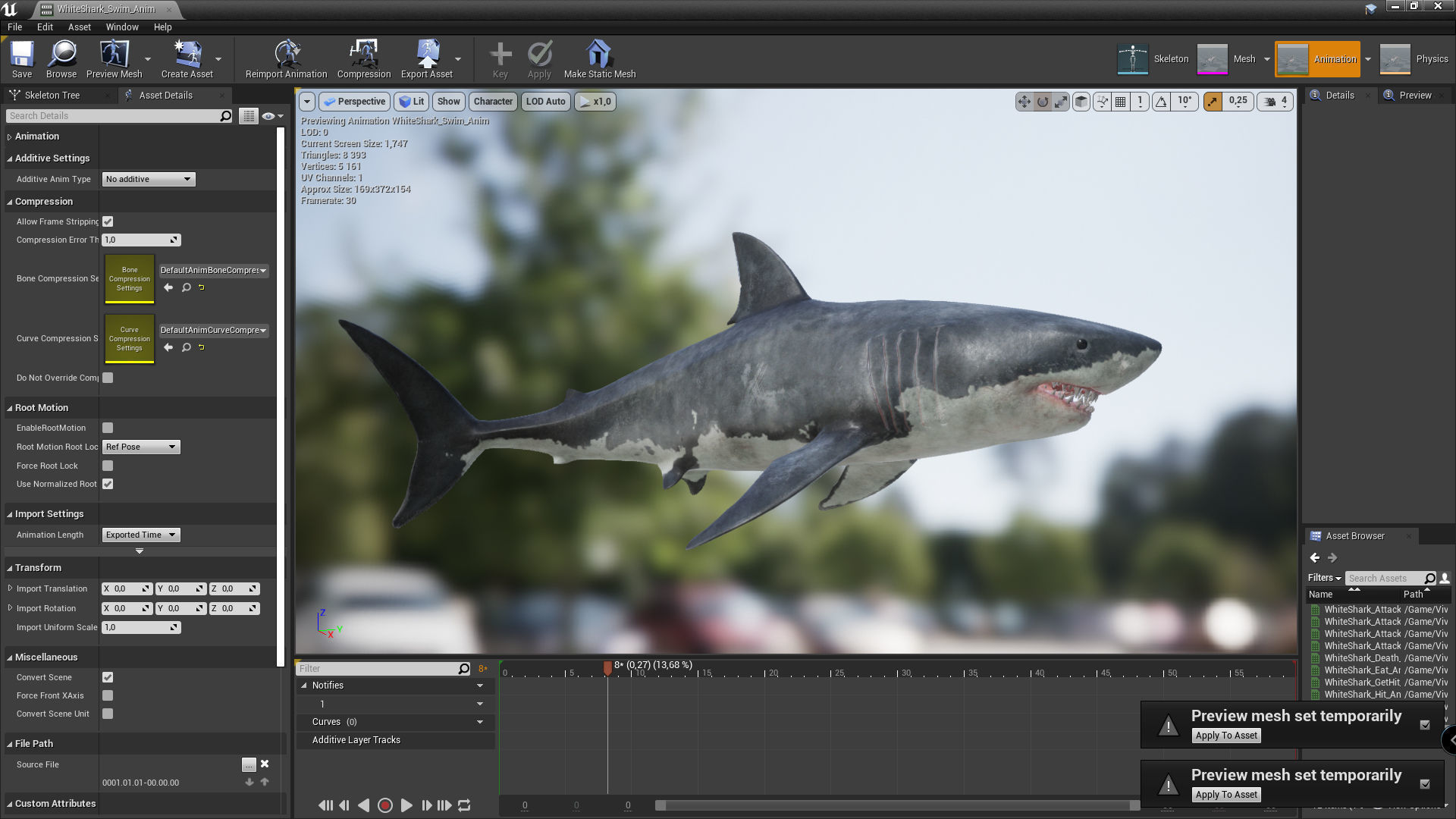The width and height of the screenshot is (1456, 819).
Task: Play the animation in reverse
Action: [364, 805]
